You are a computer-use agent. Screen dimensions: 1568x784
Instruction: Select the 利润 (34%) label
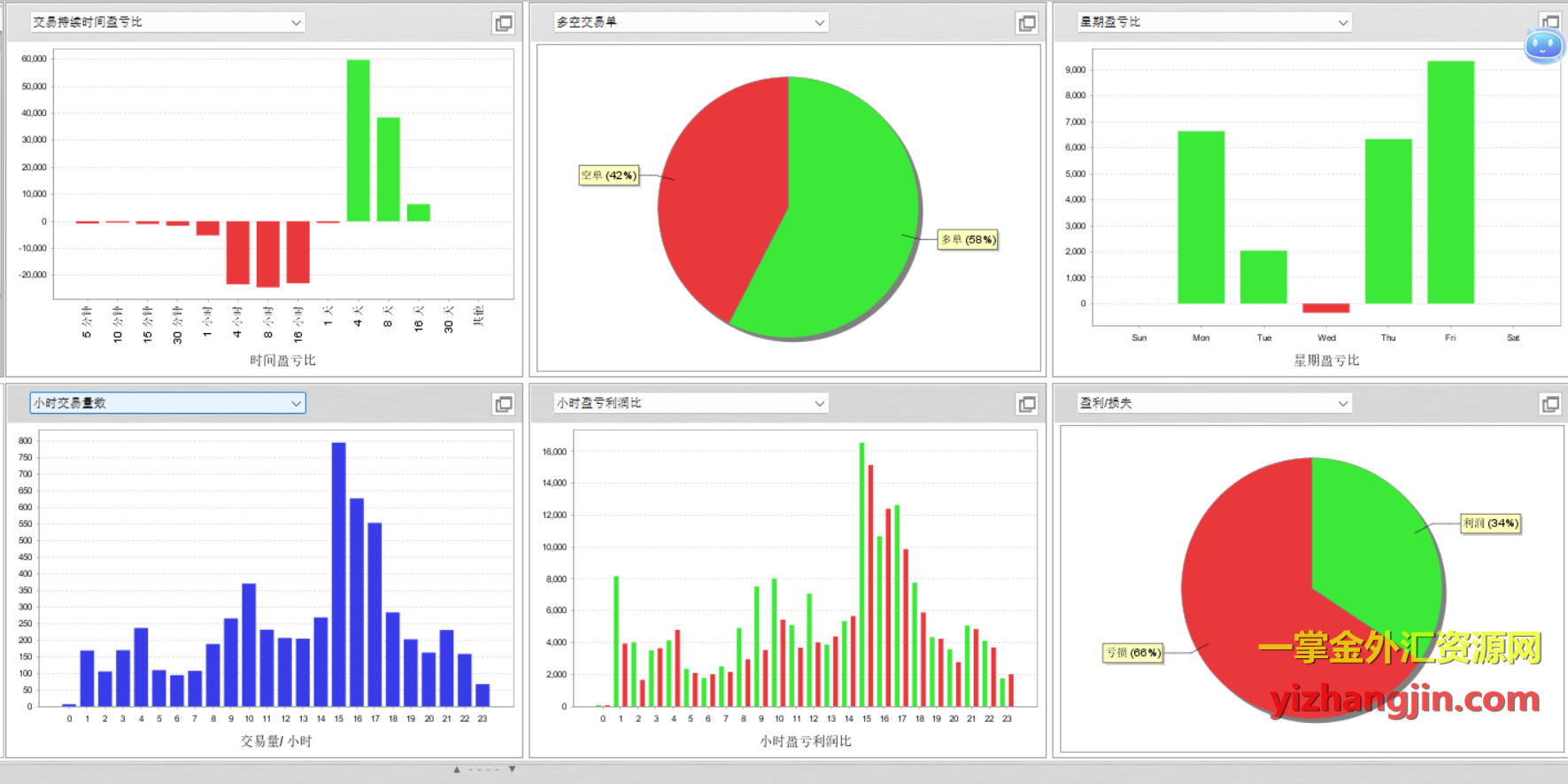pos(1490,524)
